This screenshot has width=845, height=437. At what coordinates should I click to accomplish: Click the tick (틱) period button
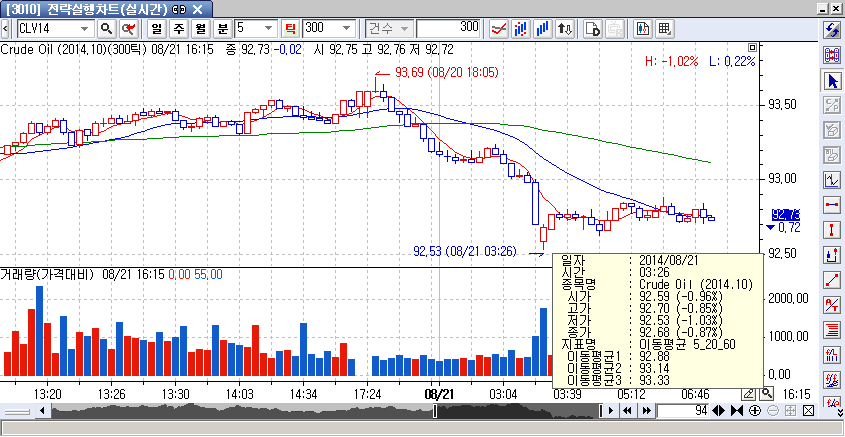(291, 28)
